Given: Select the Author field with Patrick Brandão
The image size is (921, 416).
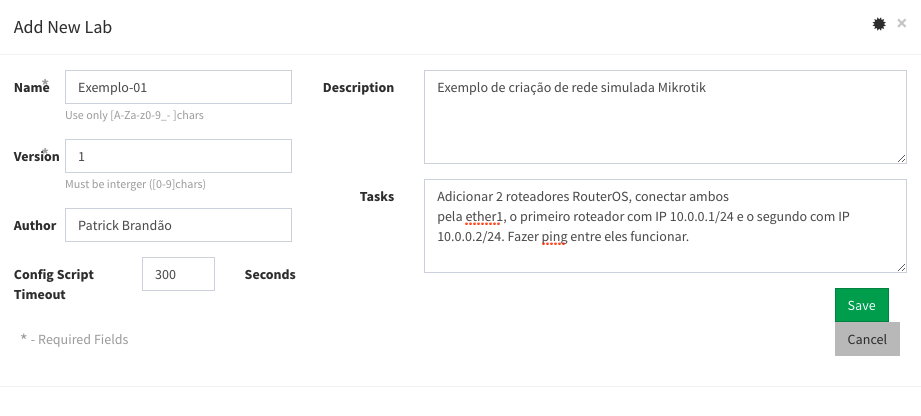Looking at the screenshot, I should pos(178,225).
